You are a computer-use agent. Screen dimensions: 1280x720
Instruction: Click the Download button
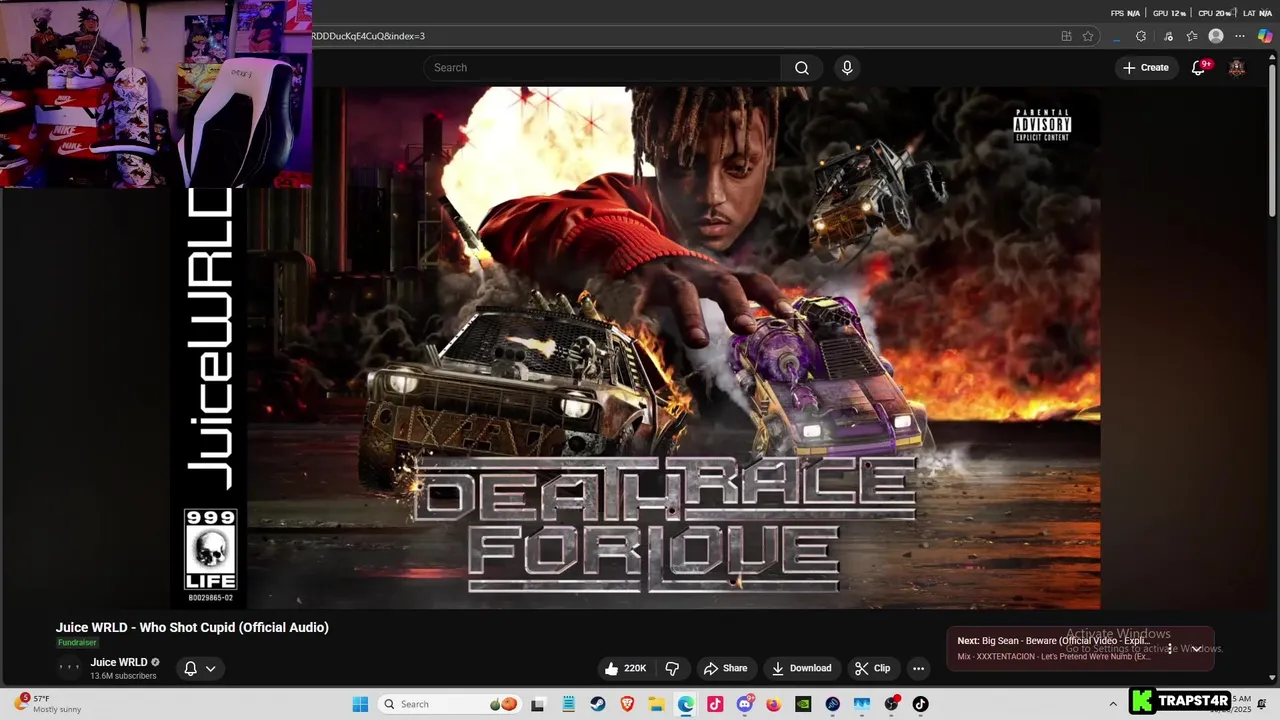pos(802,668)
